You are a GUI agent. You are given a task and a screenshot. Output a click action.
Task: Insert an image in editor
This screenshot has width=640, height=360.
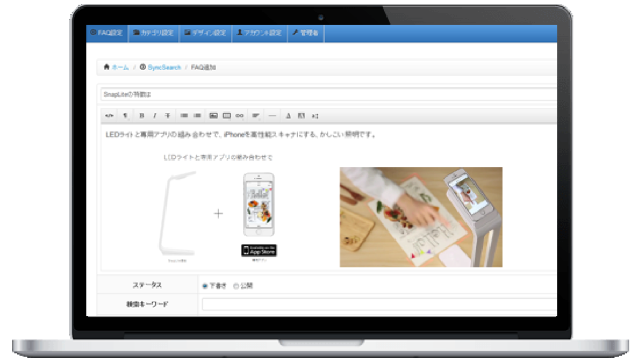pos(213,116)
